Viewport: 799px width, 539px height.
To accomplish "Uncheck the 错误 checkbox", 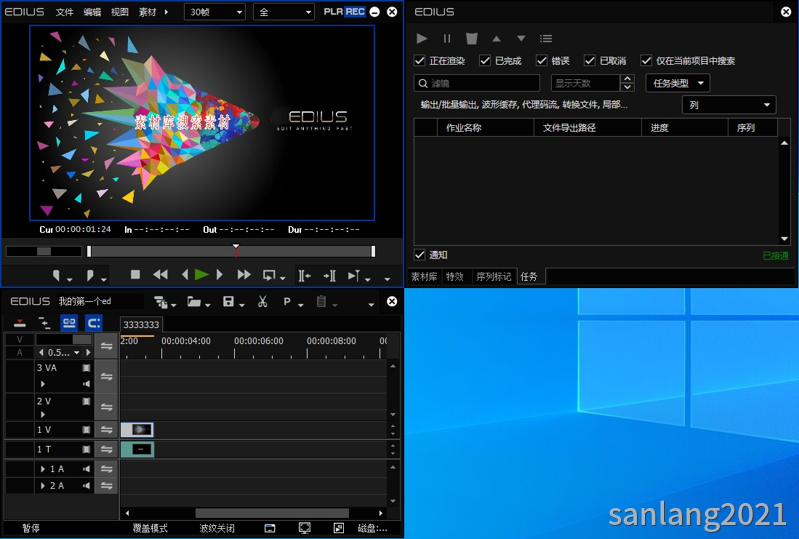I will click(x=542, y=61).
